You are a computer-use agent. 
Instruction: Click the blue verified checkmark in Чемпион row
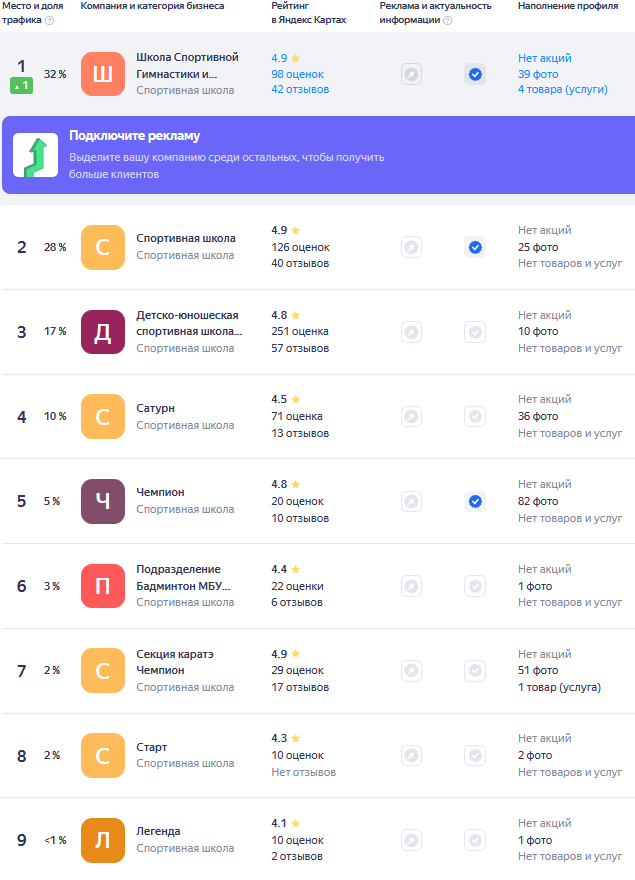click(475, 501)
